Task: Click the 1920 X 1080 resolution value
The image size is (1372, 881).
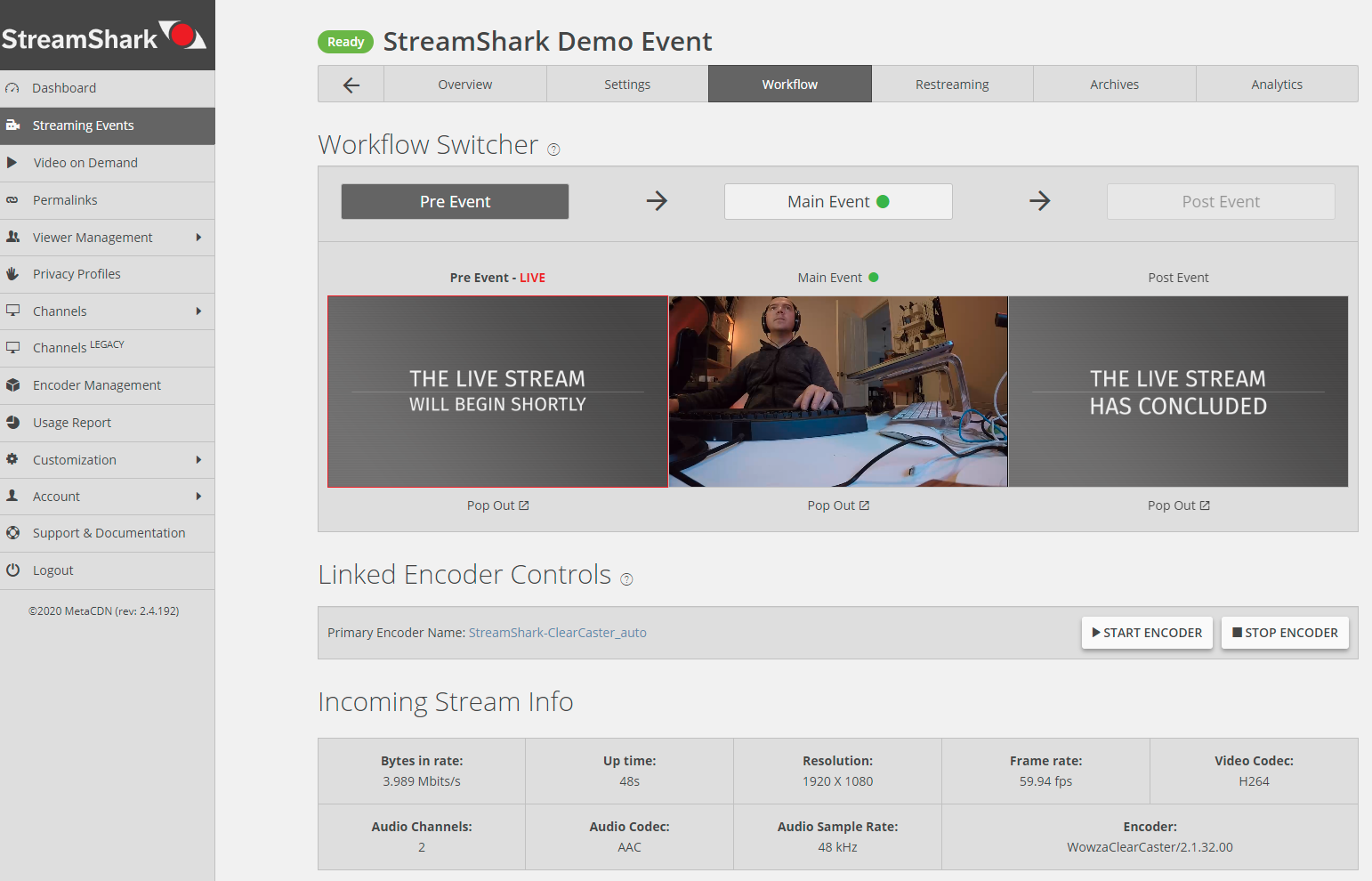Action: (838, 781)
